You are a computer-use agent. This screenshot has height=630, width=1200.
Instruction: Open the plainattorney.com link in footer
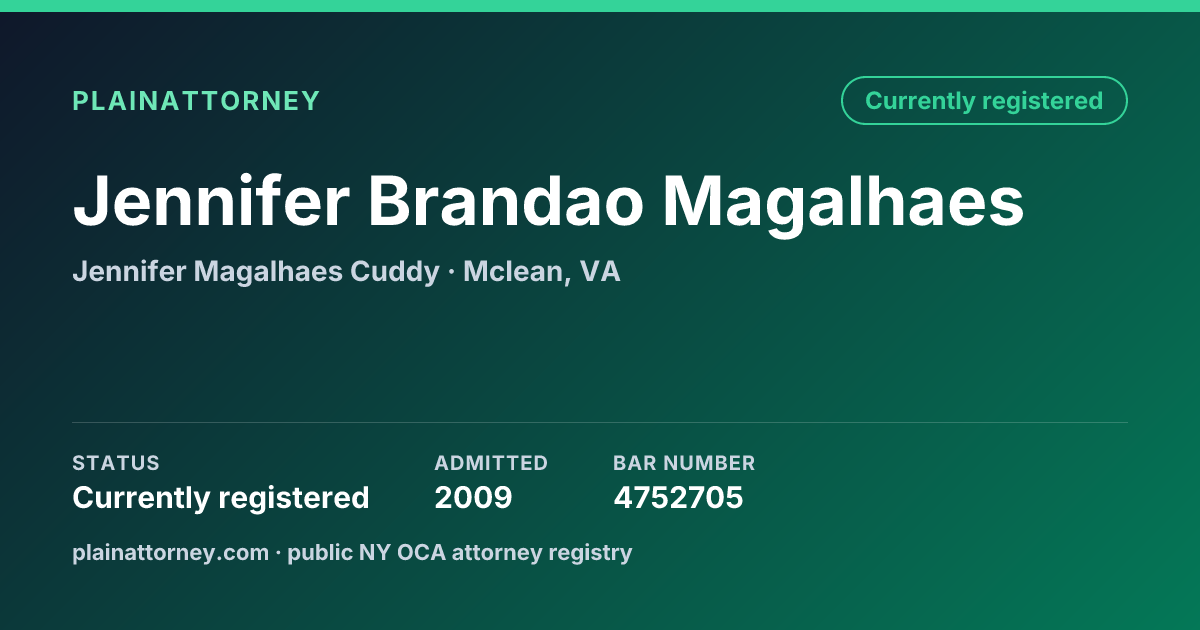[170, 553]
